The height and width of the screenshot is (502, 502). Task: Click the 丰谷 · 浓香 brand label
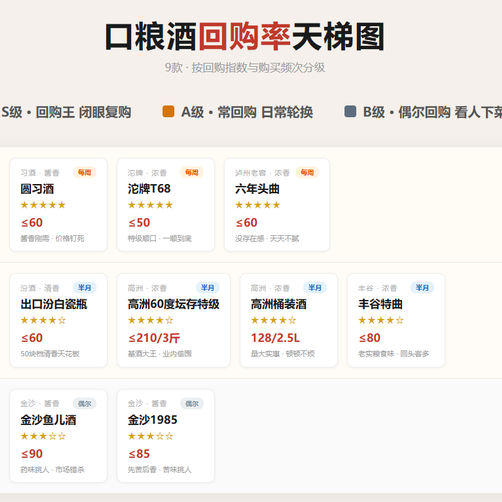tap(377, 288)
